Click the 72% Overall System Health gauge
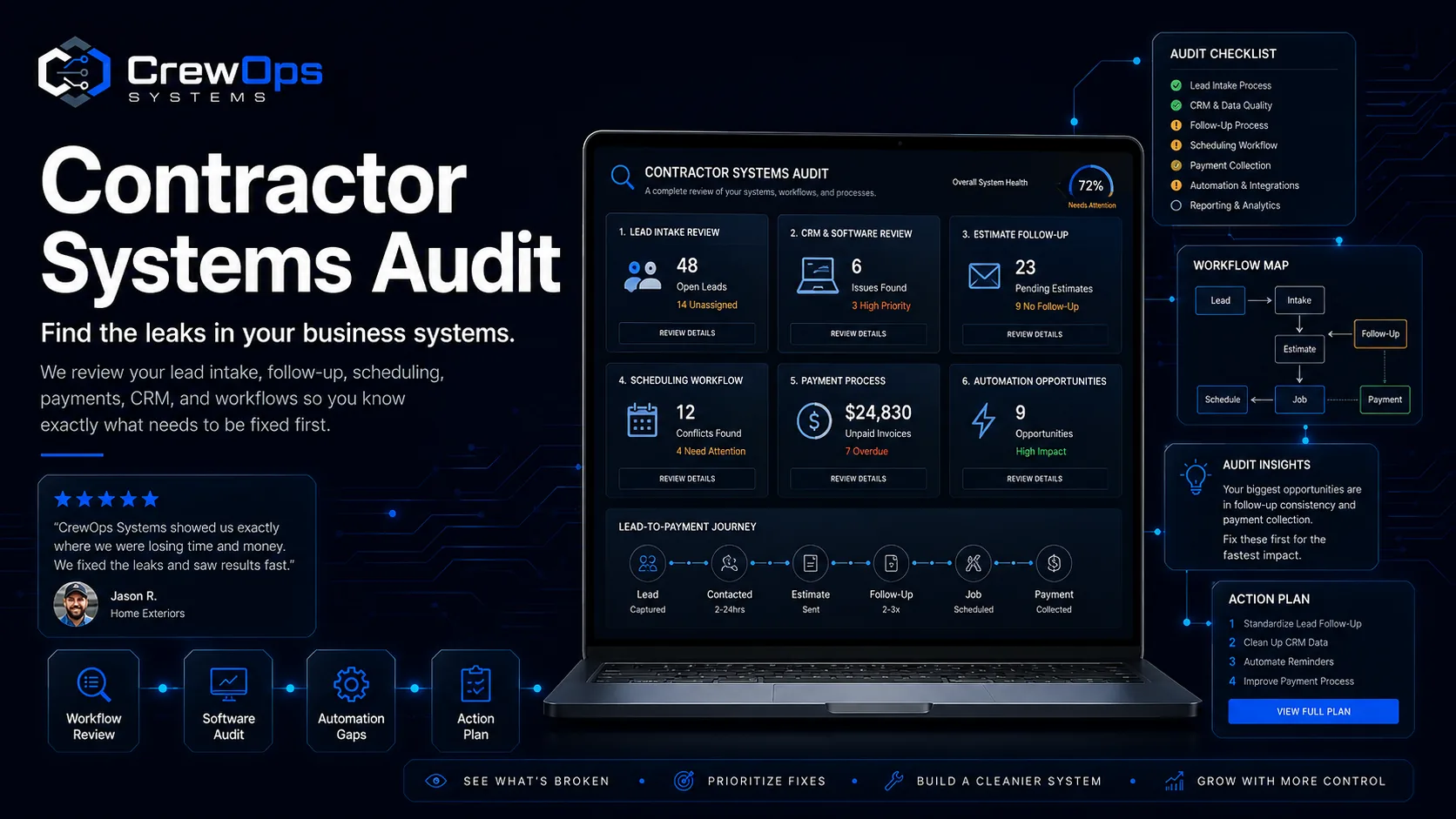 tap(1091, 185)
